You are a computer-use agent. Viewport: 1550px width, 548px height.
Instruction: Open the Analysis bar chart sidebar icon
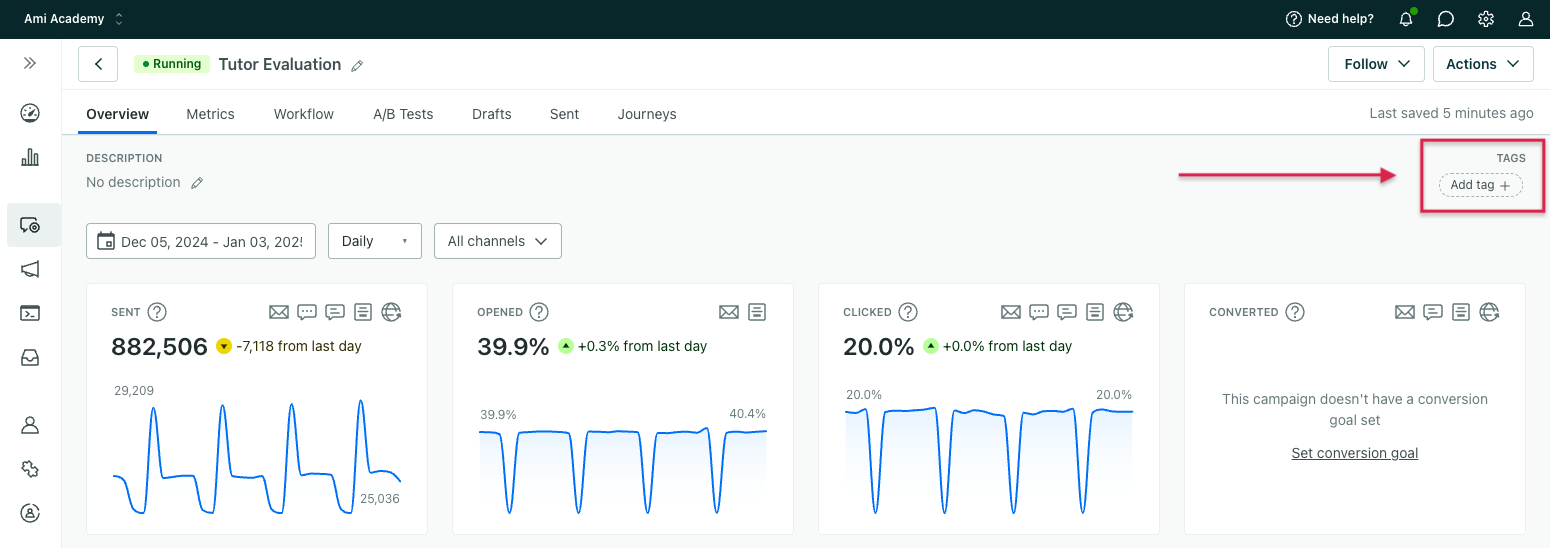(30, 157)
